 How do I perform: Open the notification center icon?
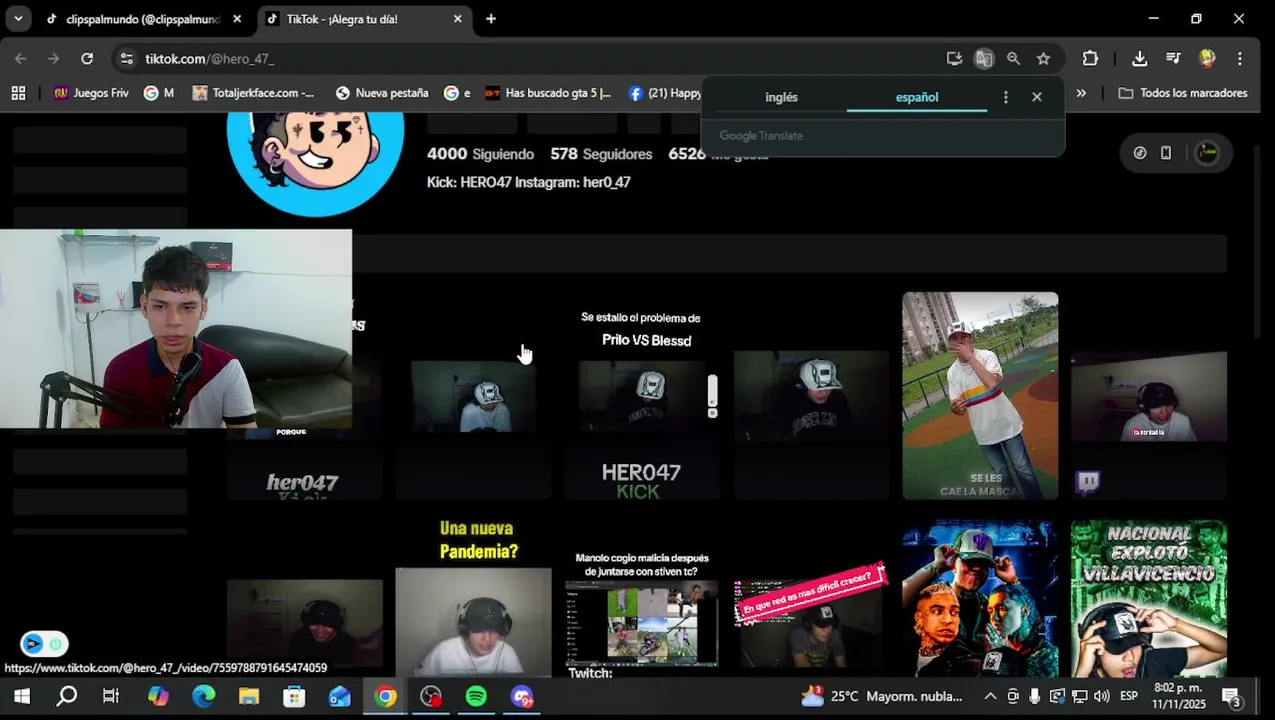click(x=1232, y=696)
